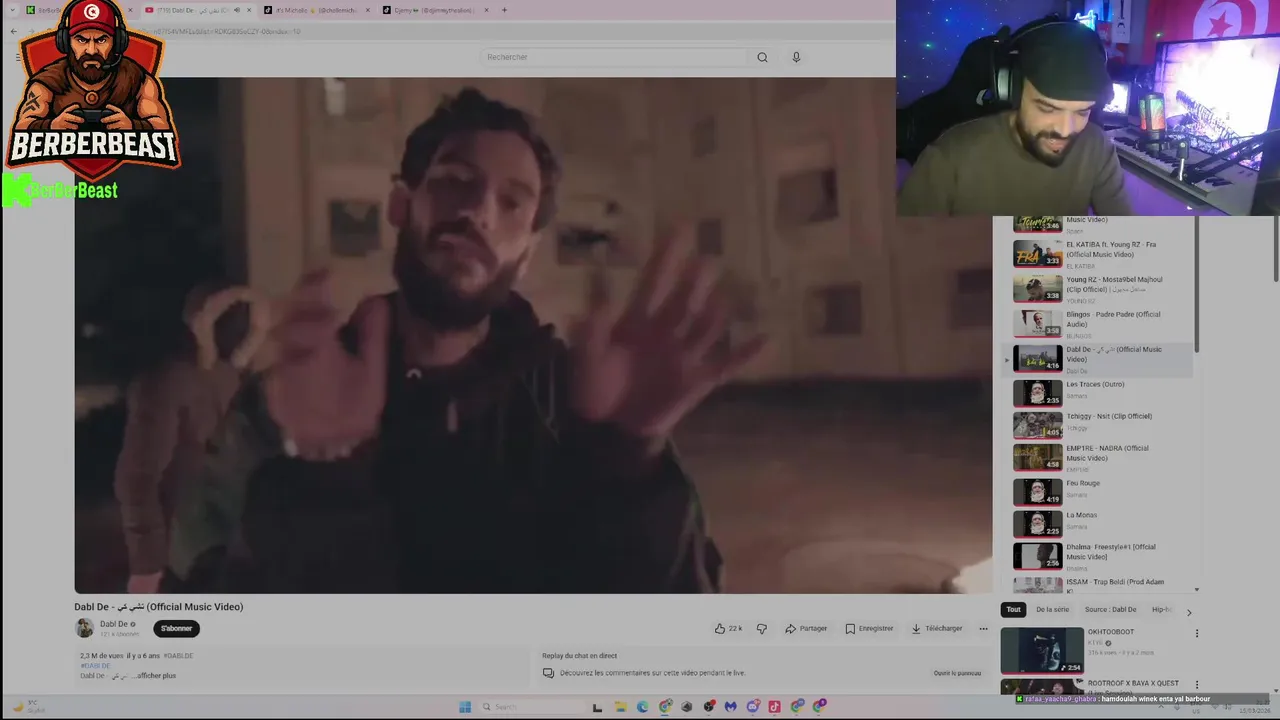The width and height of the screenshot is (1280, 720).
Task: Close the Djemy TikTok tab
Action: coord(487,10)
